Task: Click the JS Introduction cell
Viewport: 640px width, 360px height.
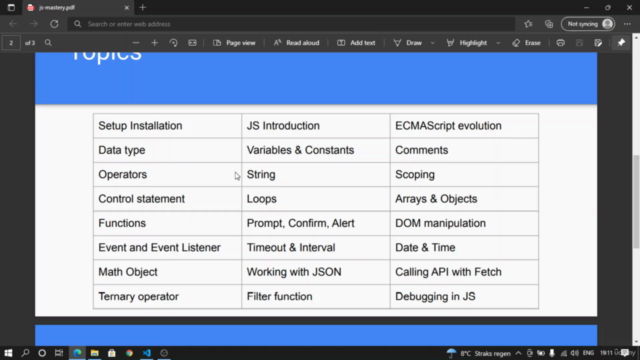Action: 316,126
